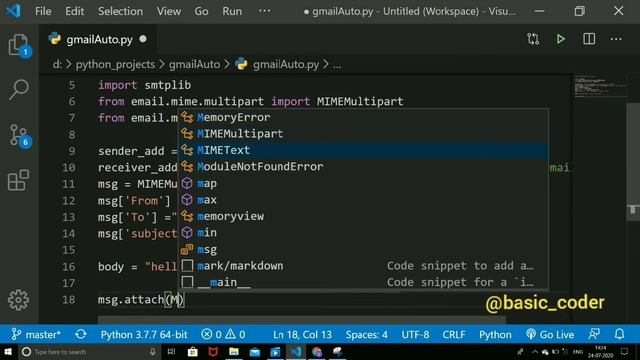Viewport: 640px width, 360px height.
Task: Open File Explorer from the taskbar
Action: click(x=234, y=351)
